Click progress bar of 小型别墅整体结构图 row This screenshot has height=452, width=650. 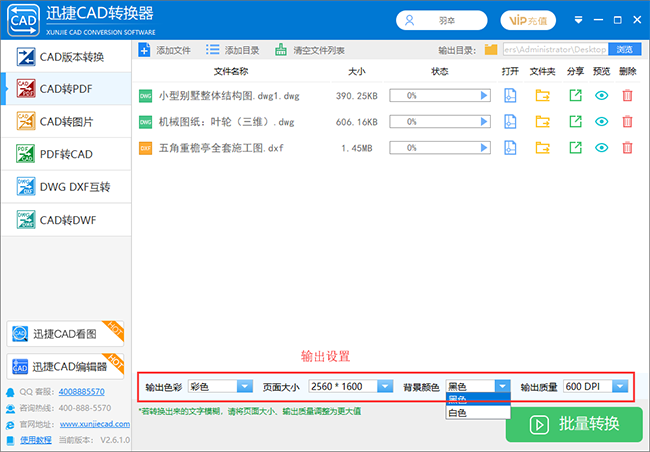[440, 96]
